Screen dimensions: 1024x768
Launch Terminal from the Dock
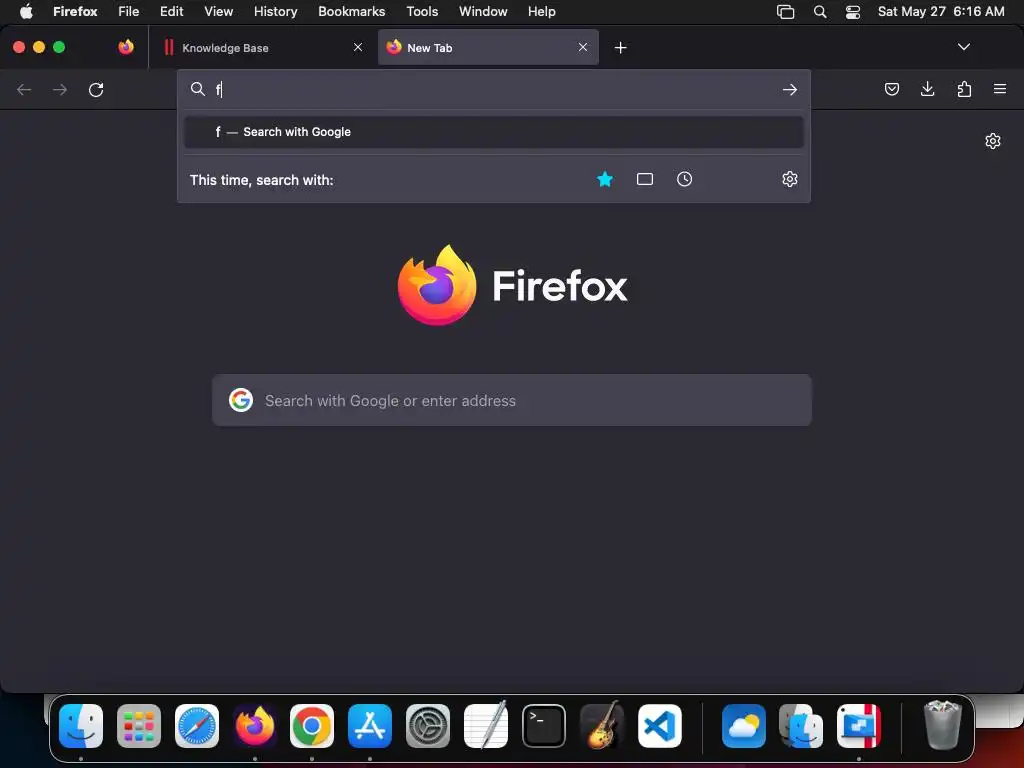[543, 726]
